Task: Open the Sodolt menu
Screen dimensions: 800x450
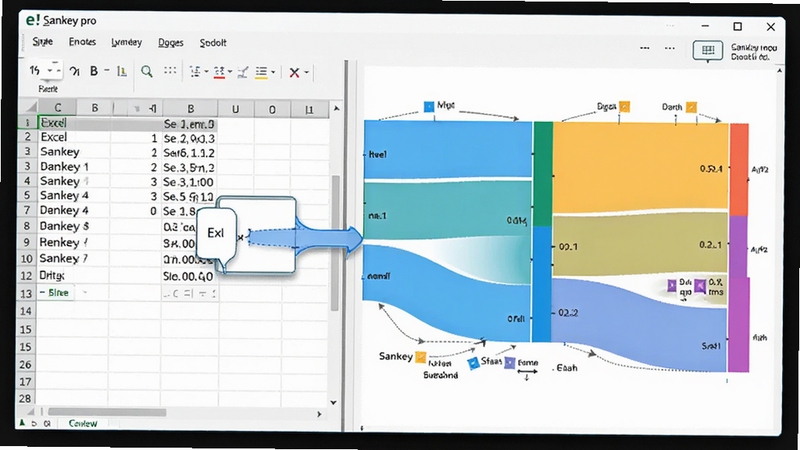Action: (213, 43)
